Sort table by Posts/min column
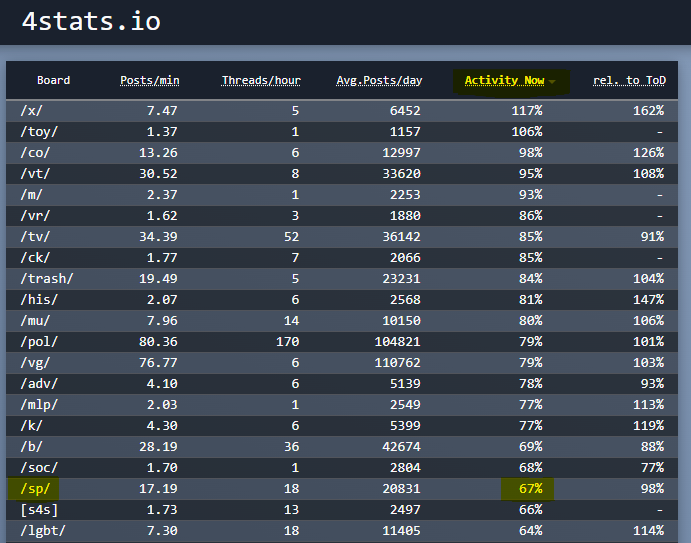This screenshot has width=691, height=543. [x=150, y=80]
